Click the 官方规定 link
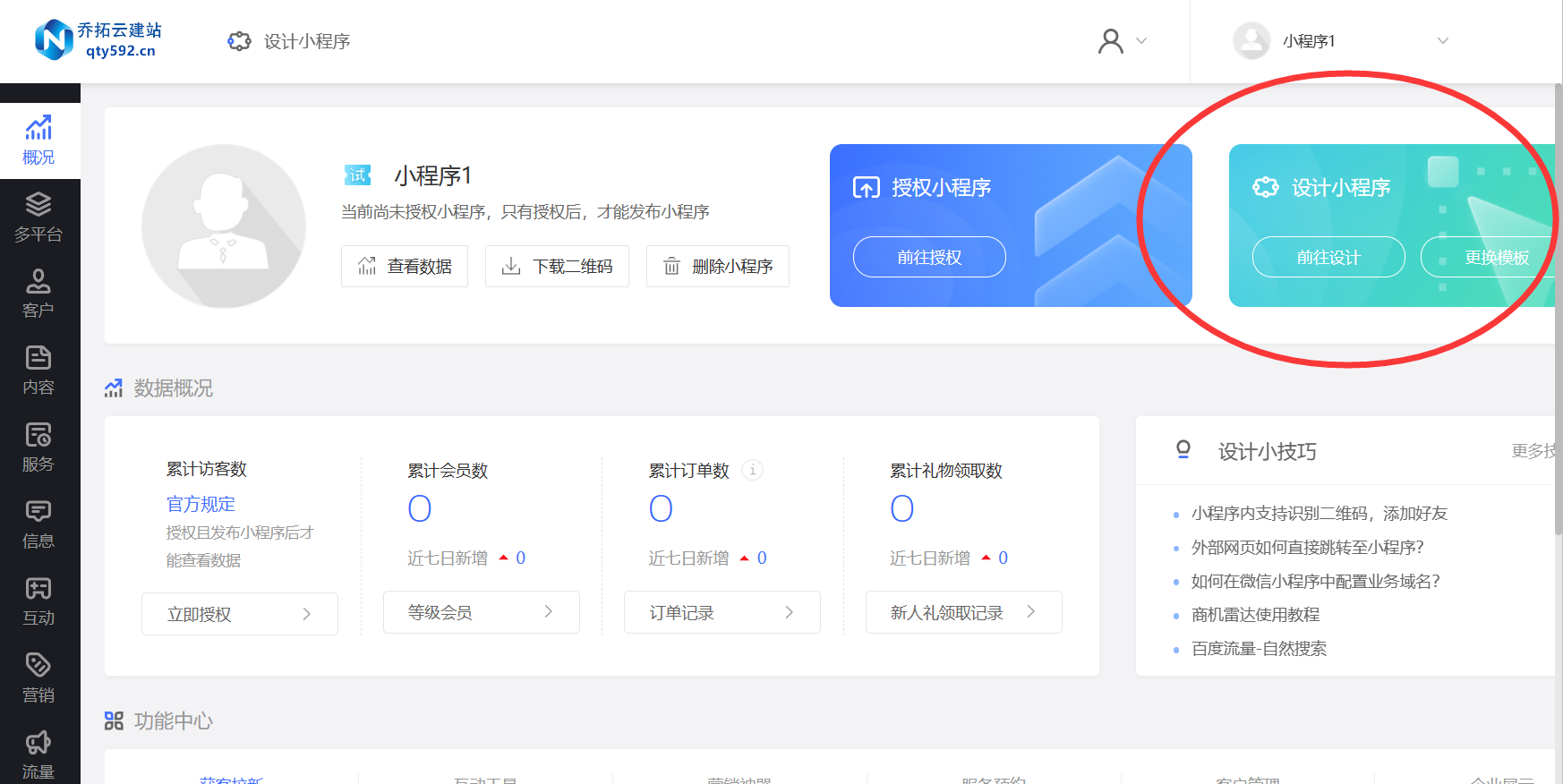This screenshot has width=1563, height=784. coord(201,505)
